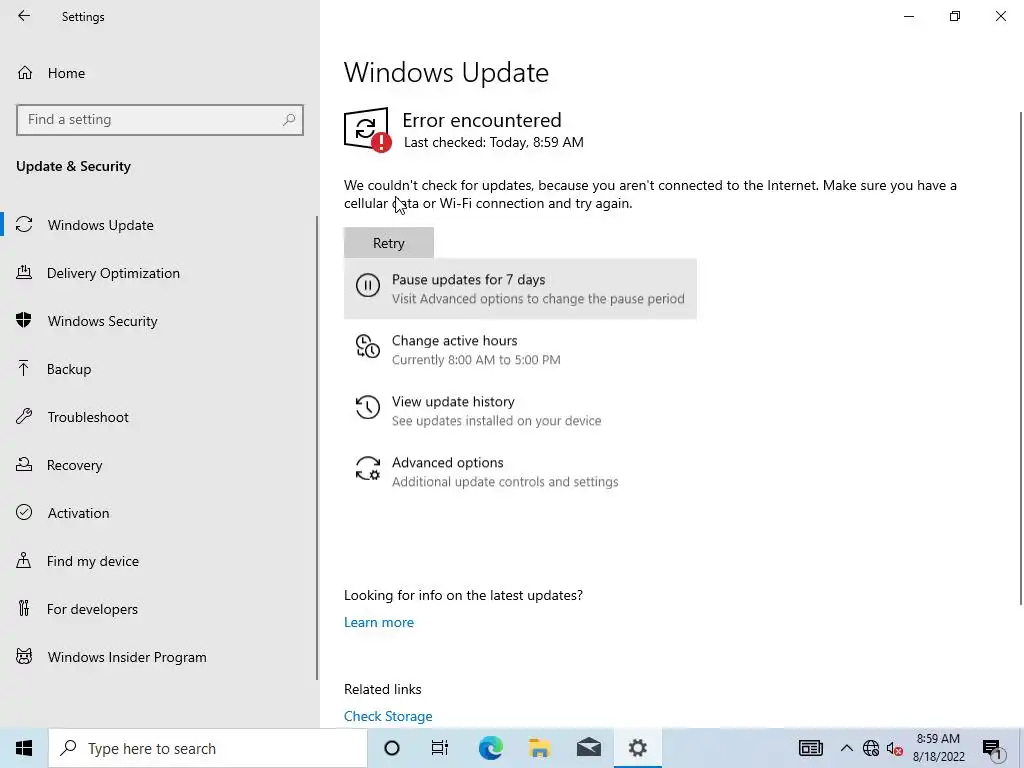
Task: Click the Activation checkmark icon
Action: (x=24, y=513)
